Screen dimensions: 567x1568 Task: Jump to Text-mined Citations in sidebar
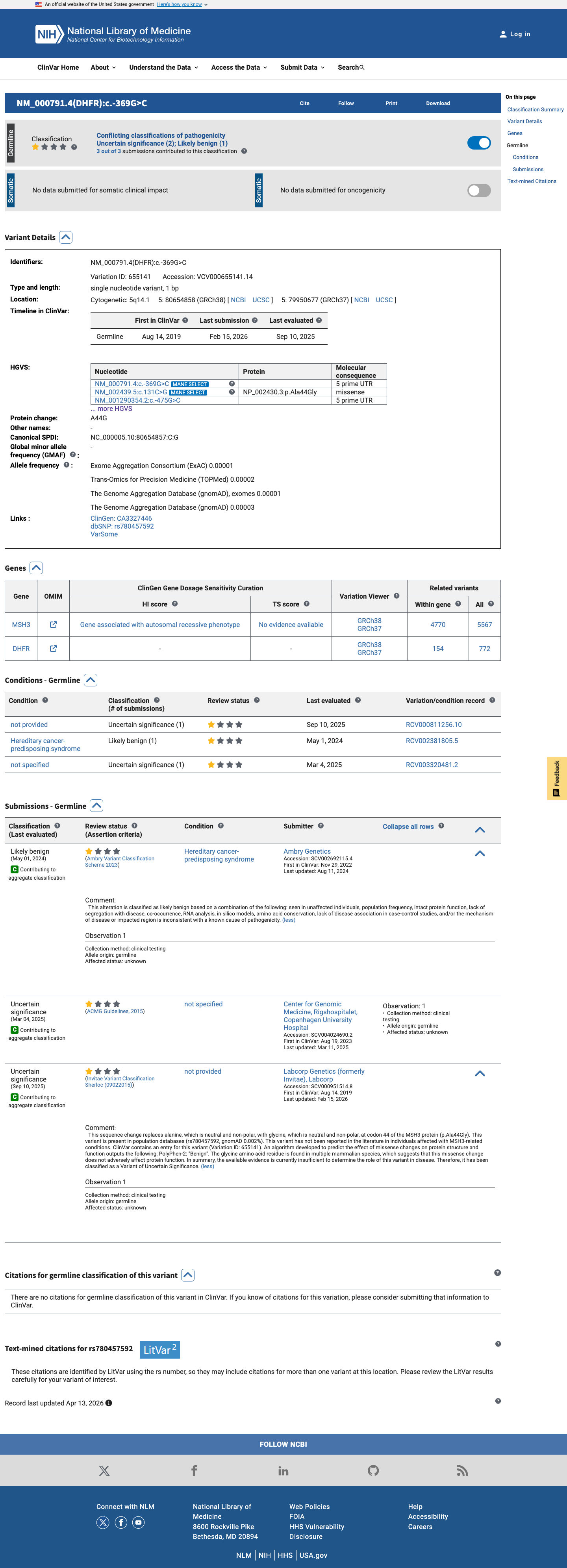(532, 181)
